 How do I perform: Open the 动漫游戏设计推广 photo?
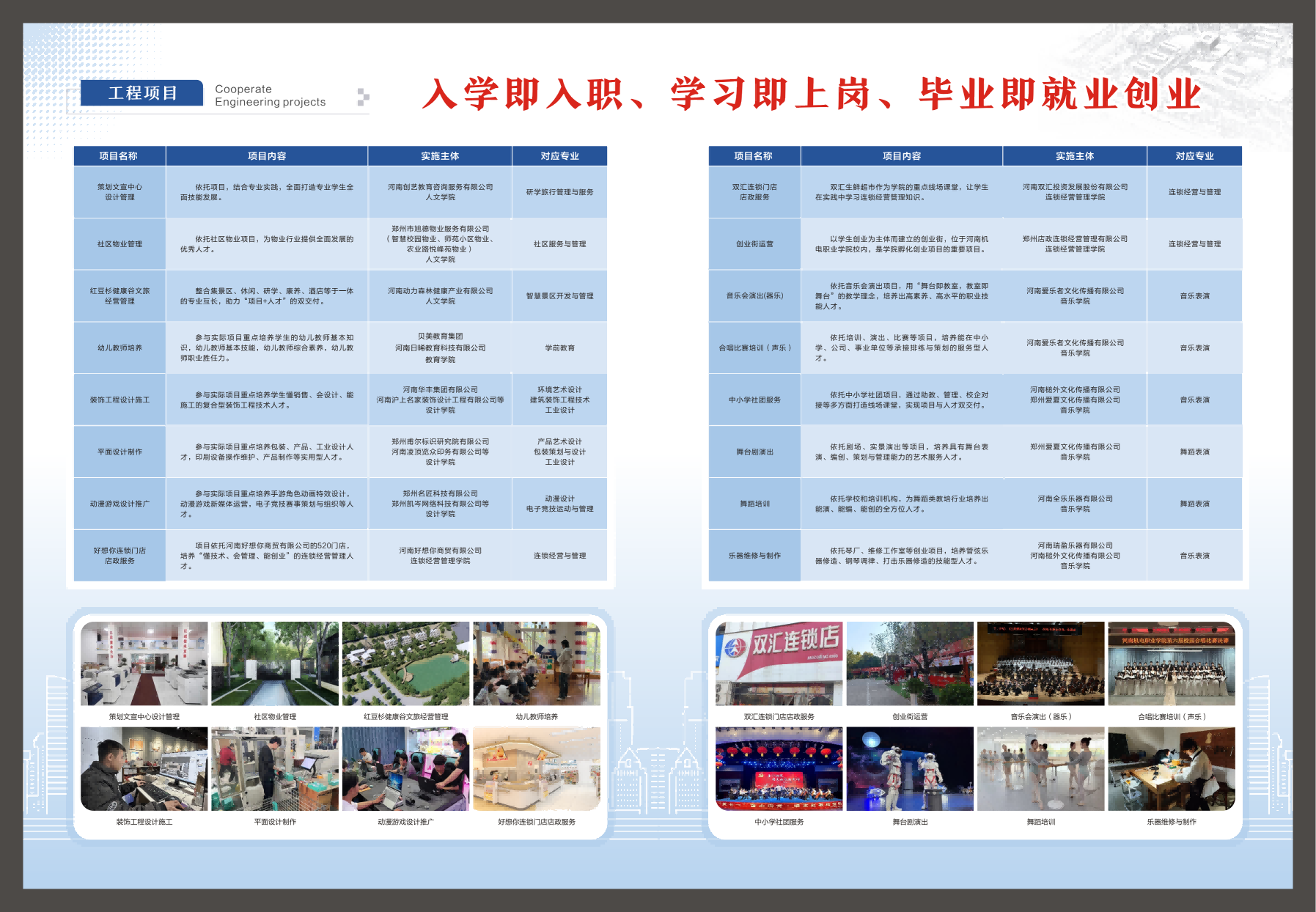[405, 768]
